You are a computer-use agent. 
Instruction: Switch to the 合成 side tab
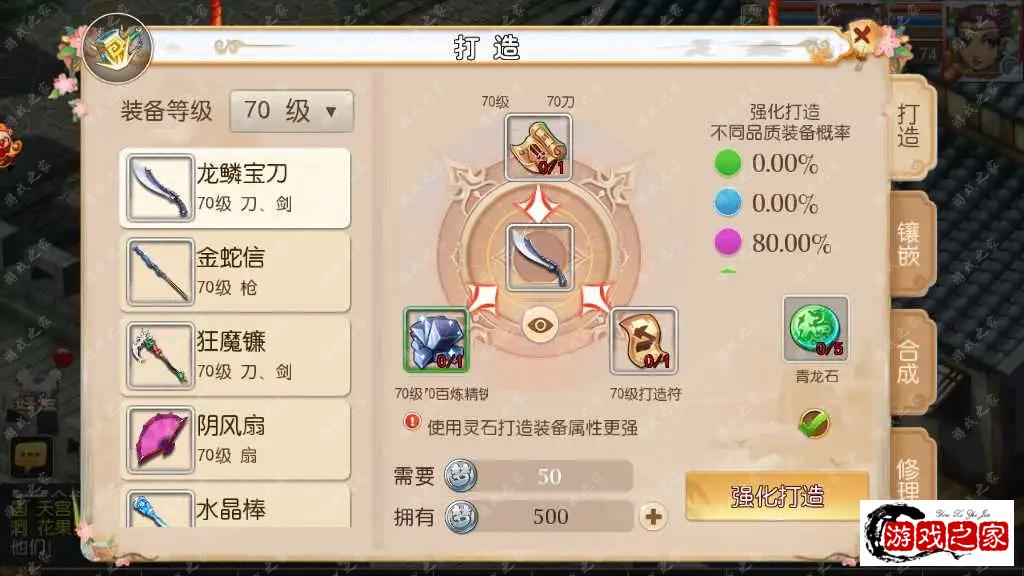click(x=910, y=362)
